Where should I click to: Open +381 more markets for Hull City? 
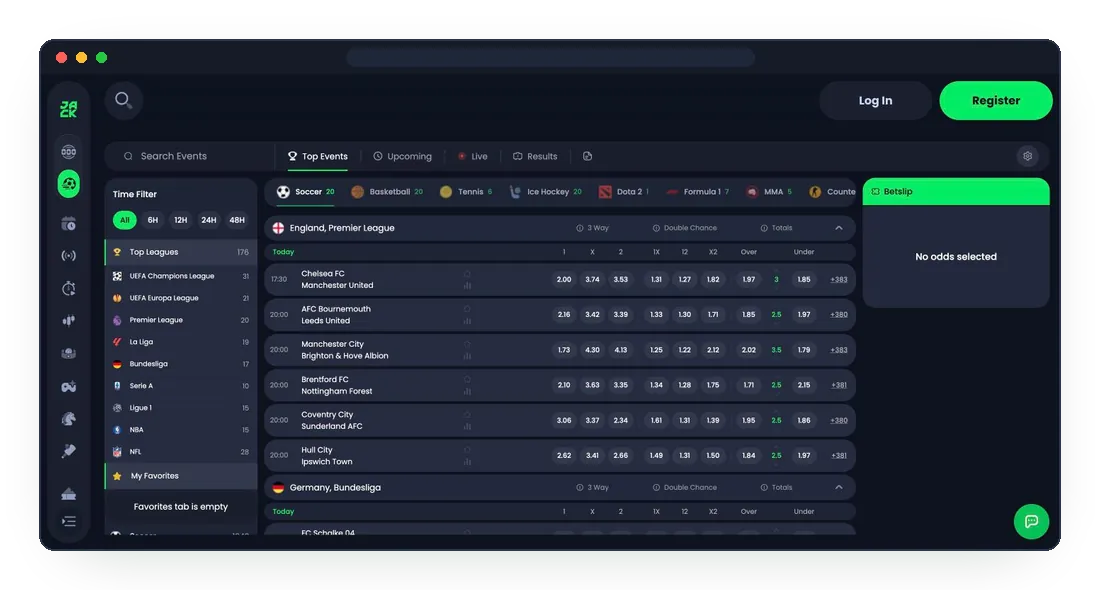(838, 455)
